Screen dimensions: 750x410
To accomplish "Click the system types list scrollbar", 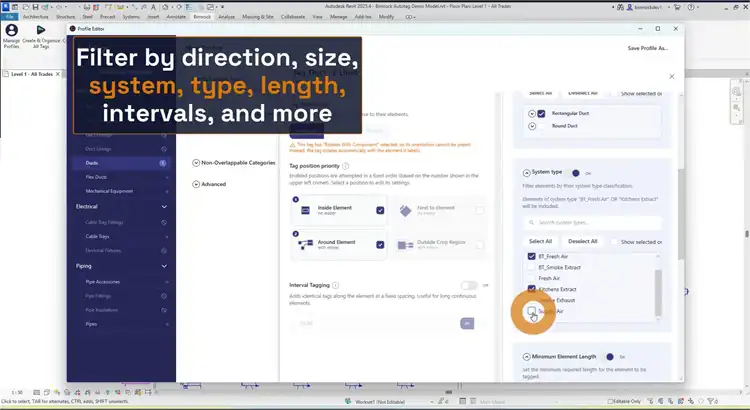I will tap(658, 292).
